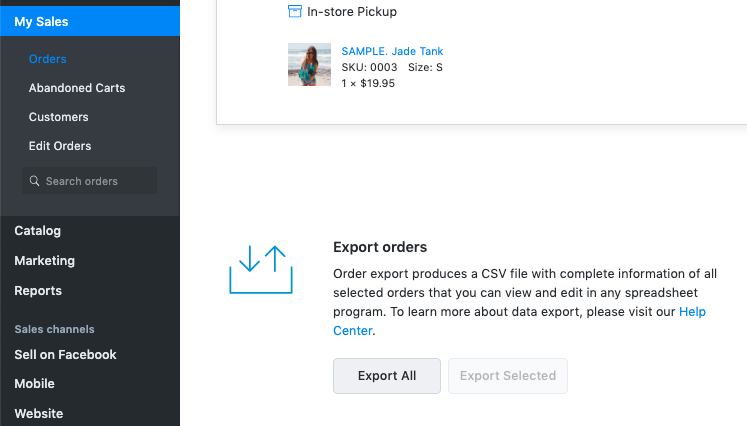Follow the Help Center link
Screen dimensions: 747x426
[692, 312]
